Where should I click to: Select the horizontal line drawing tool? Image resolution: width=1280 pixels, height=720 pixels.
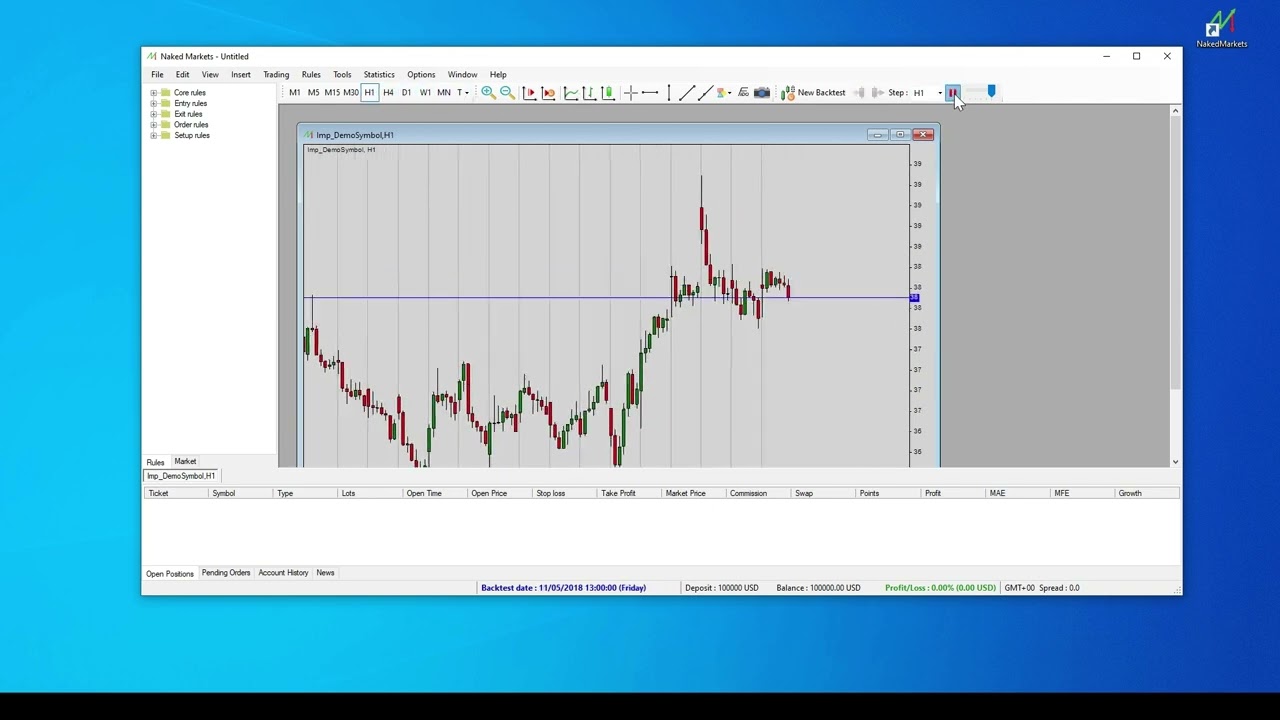650,92
